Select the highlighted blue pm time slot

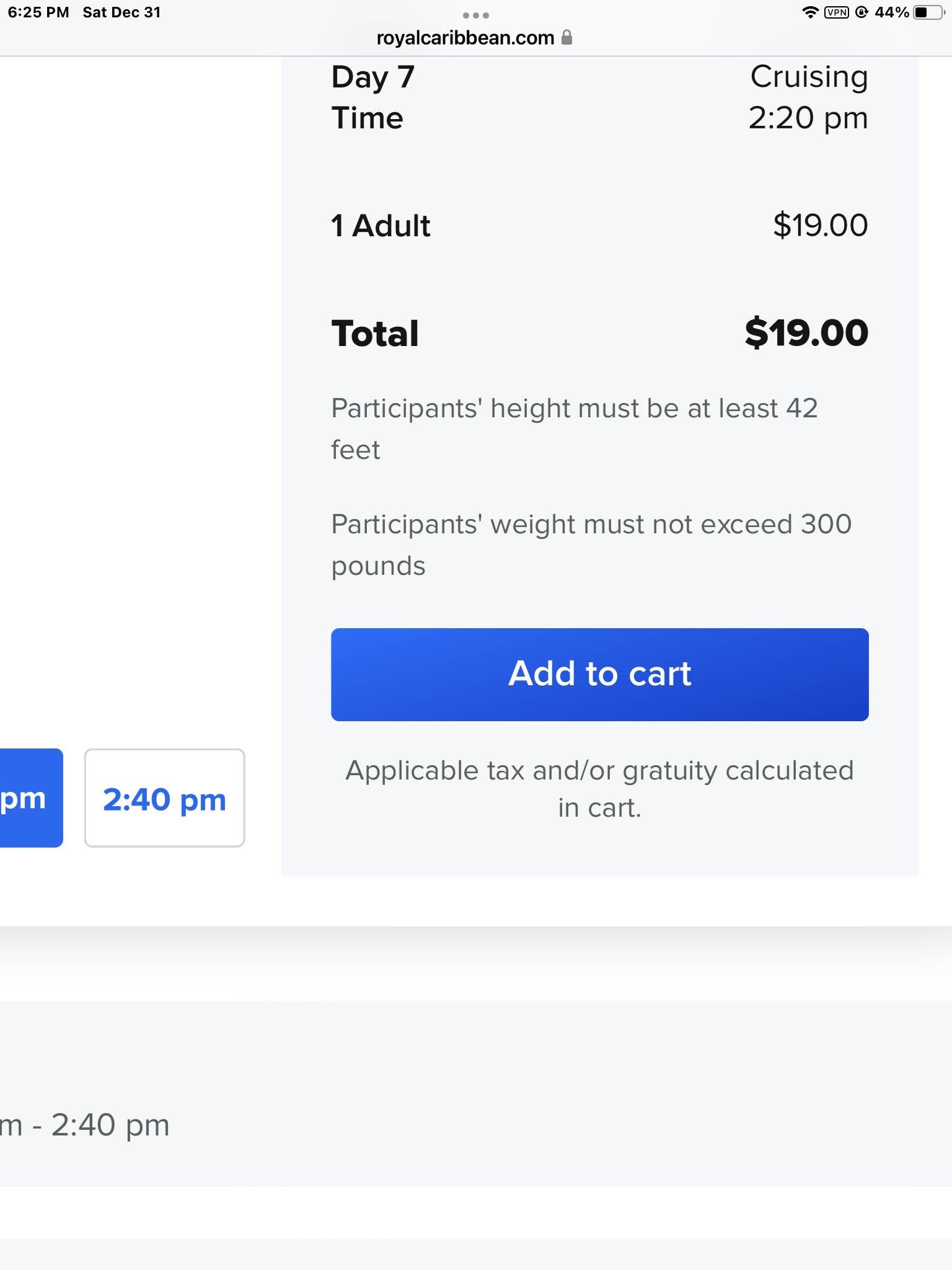(x=31, y=797)
